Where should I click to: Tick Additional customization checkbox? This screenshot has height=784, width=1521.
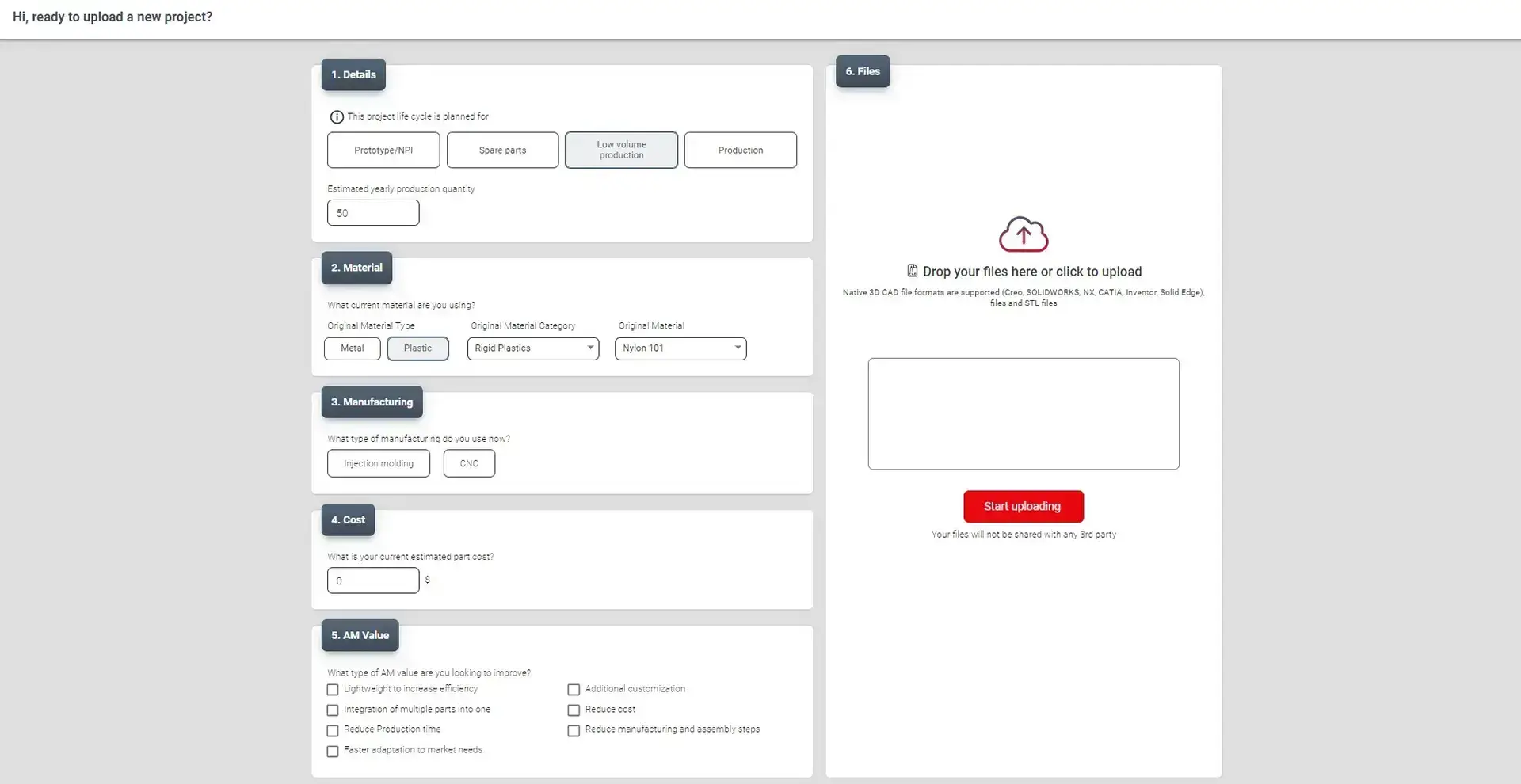(574, 690)
